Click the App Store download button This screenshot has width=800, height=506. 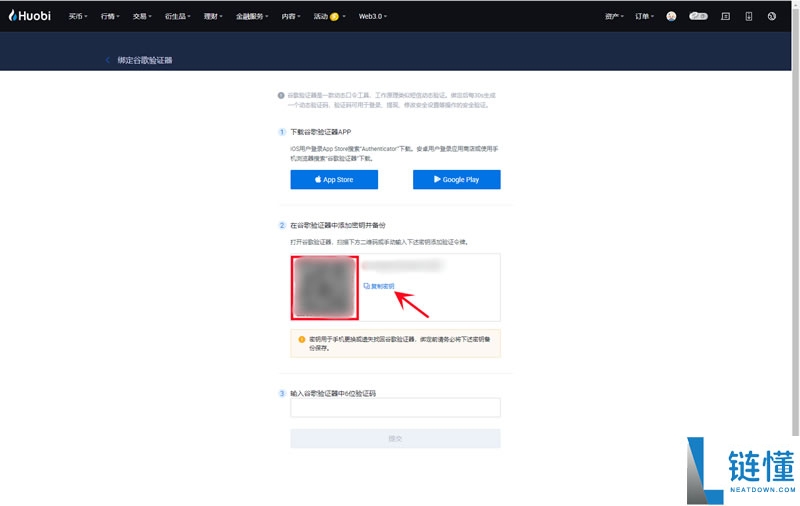334,180
